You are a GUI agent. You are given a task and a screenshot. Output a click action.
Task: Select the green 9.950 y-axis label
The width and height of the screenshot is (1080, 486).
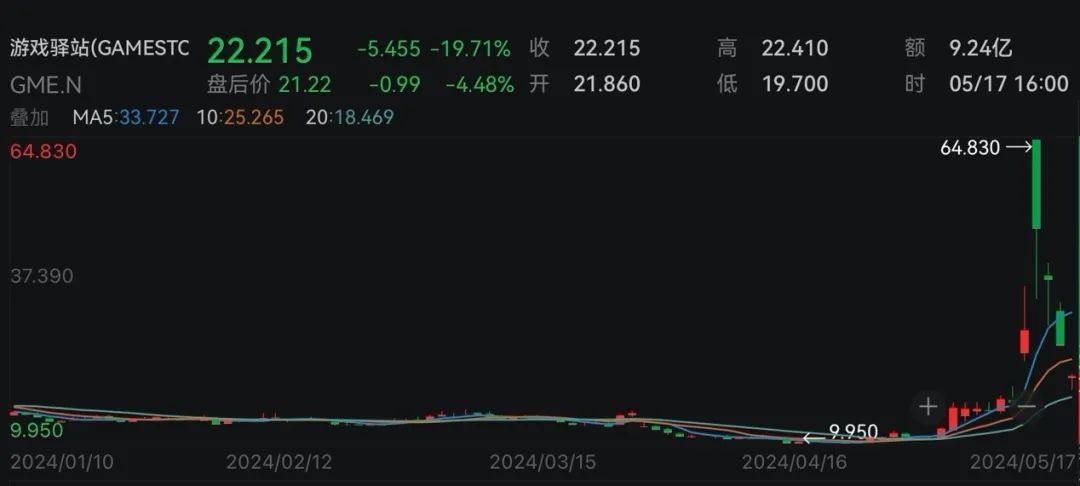37,430
